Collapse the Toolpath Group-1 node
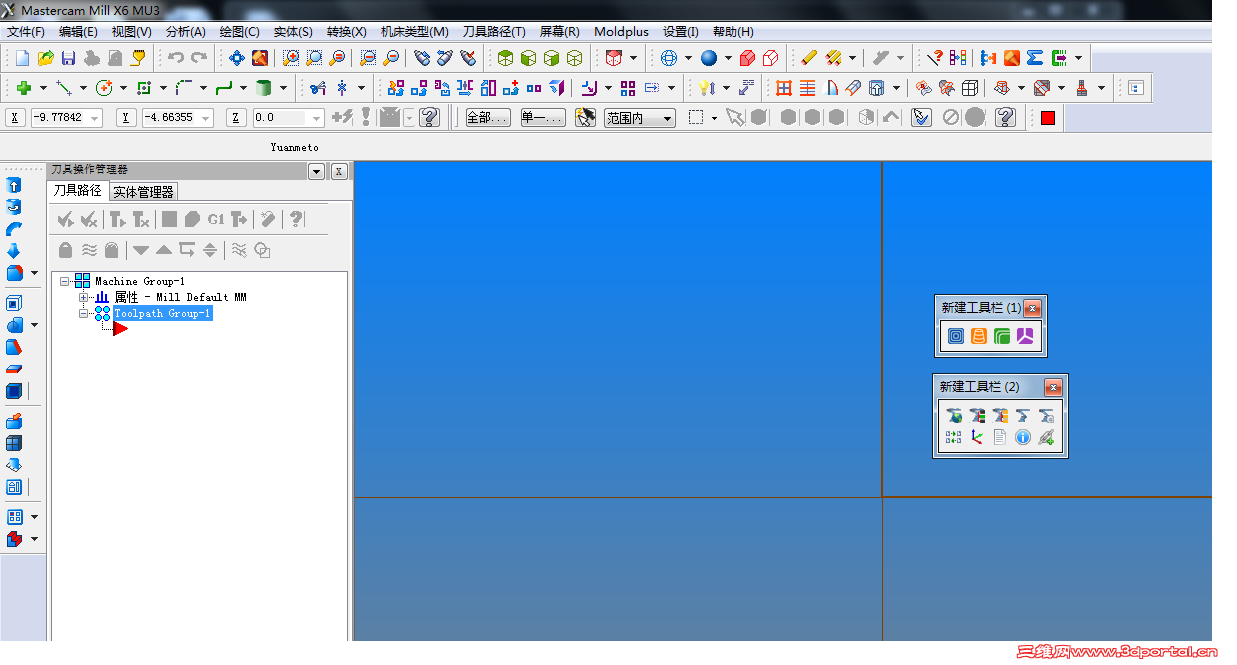1237x665 pixels. click(84, 313)
